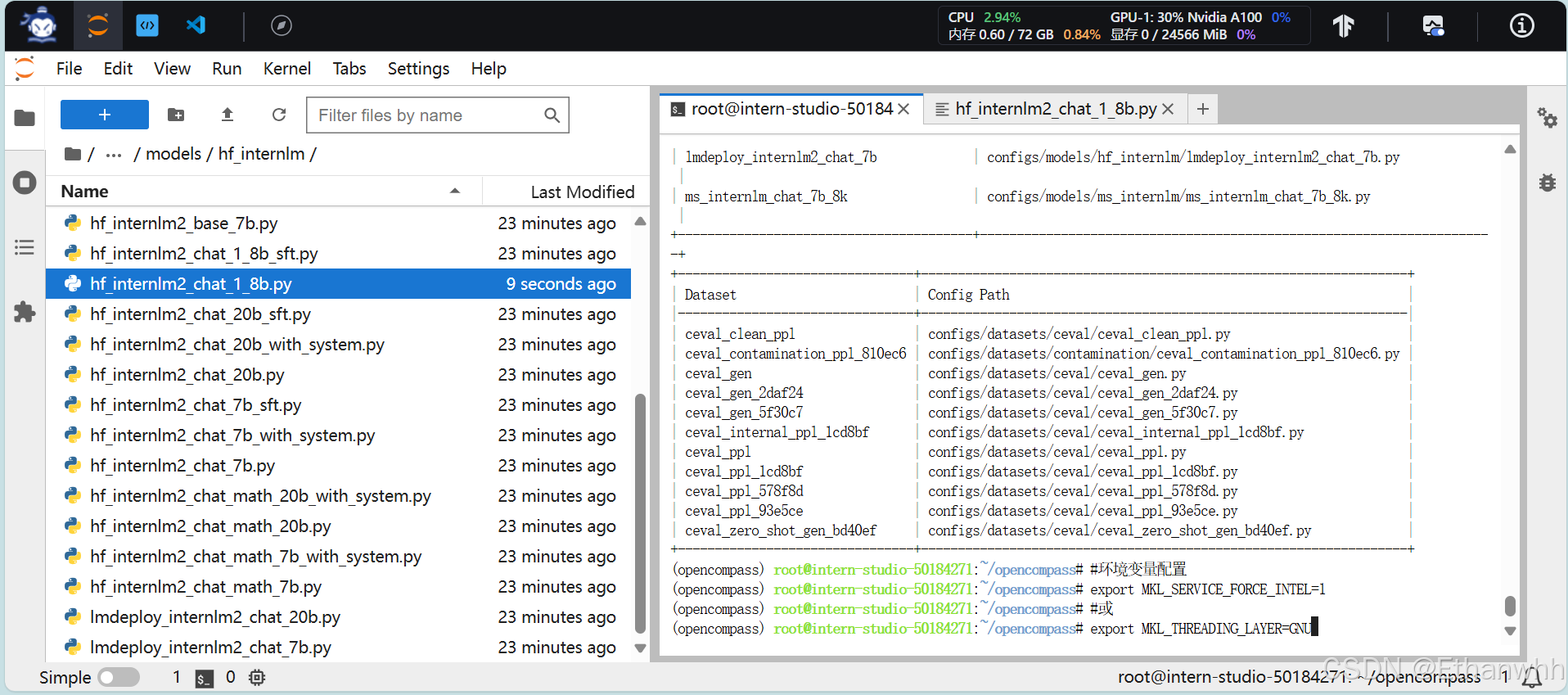
Task: Open the debugger bug icon
Action: coord(1547,183)
